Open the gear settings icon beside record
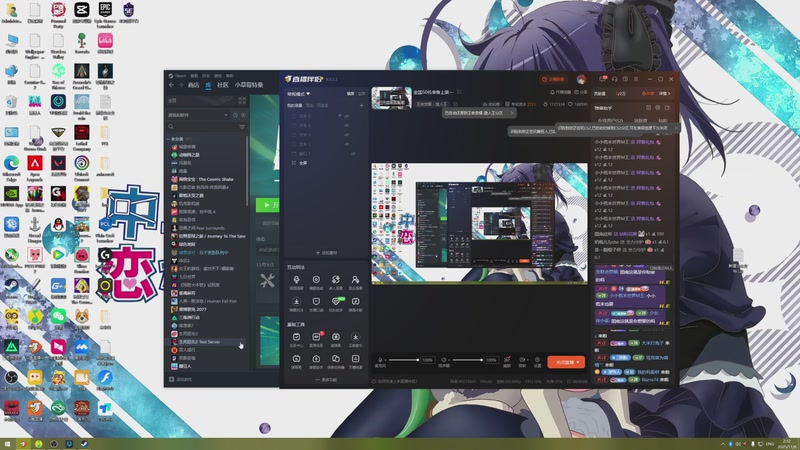 pyautogui.click(x=537, y=360)
